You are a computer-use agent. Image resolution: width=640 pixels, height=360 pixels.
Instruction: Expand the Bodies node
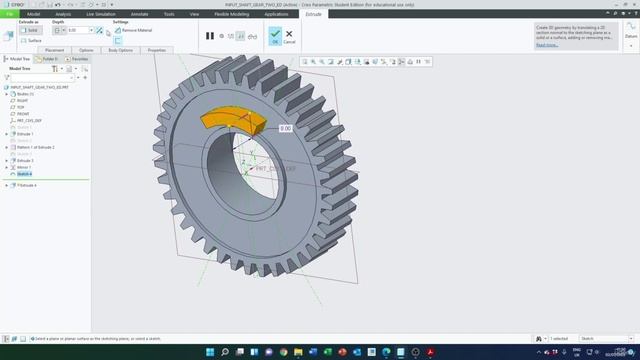[x=7, y=94]
